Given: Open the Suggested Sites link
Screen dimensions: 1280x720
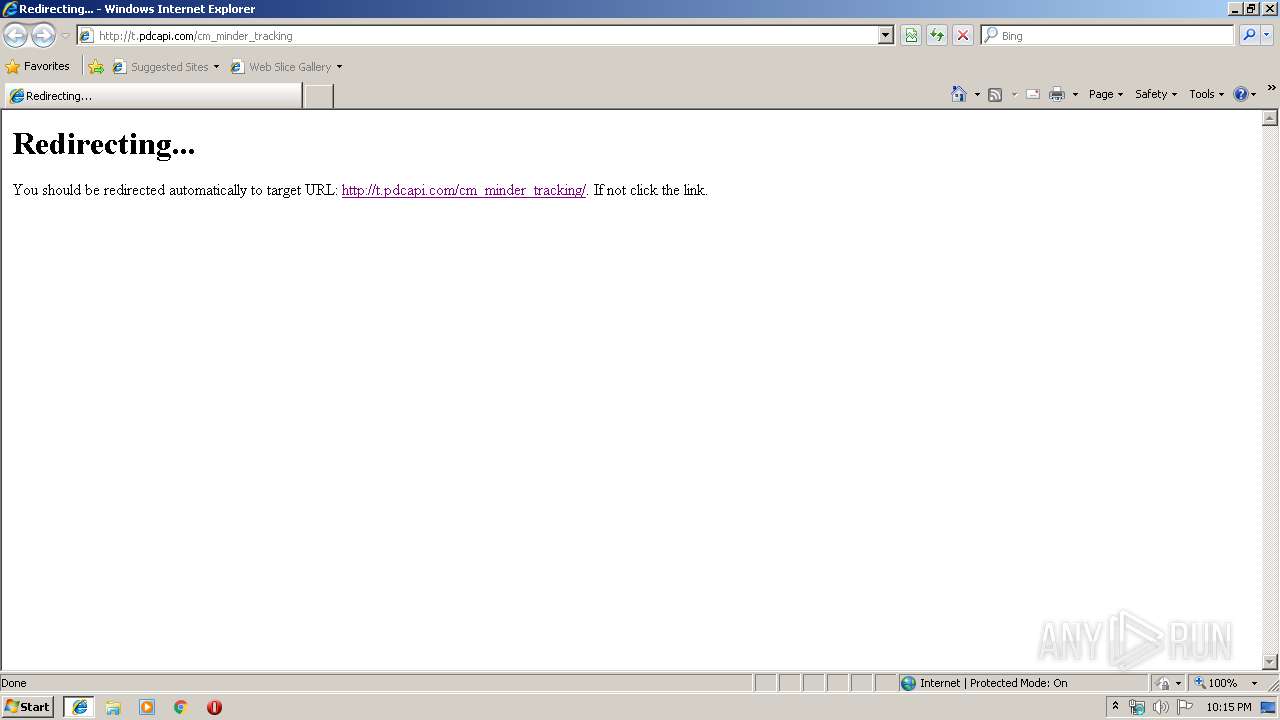Looking at the screenshot, I should 165,67.
